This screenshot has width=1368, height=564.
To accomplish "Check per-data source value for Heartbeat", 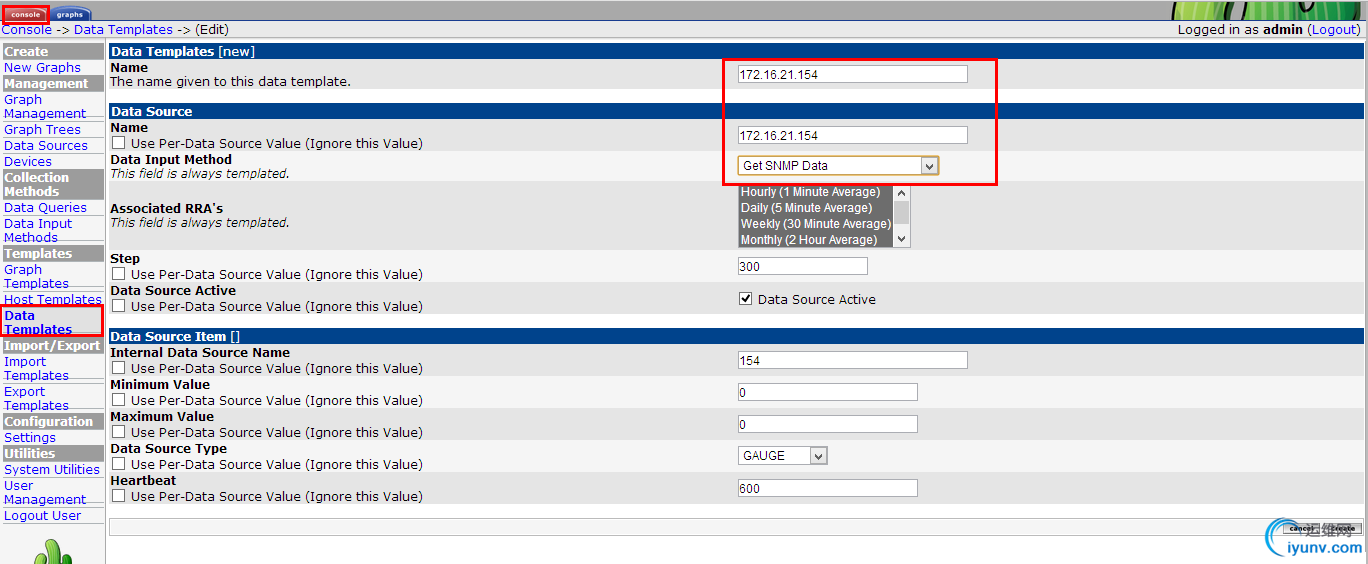I will coord(119,496).
